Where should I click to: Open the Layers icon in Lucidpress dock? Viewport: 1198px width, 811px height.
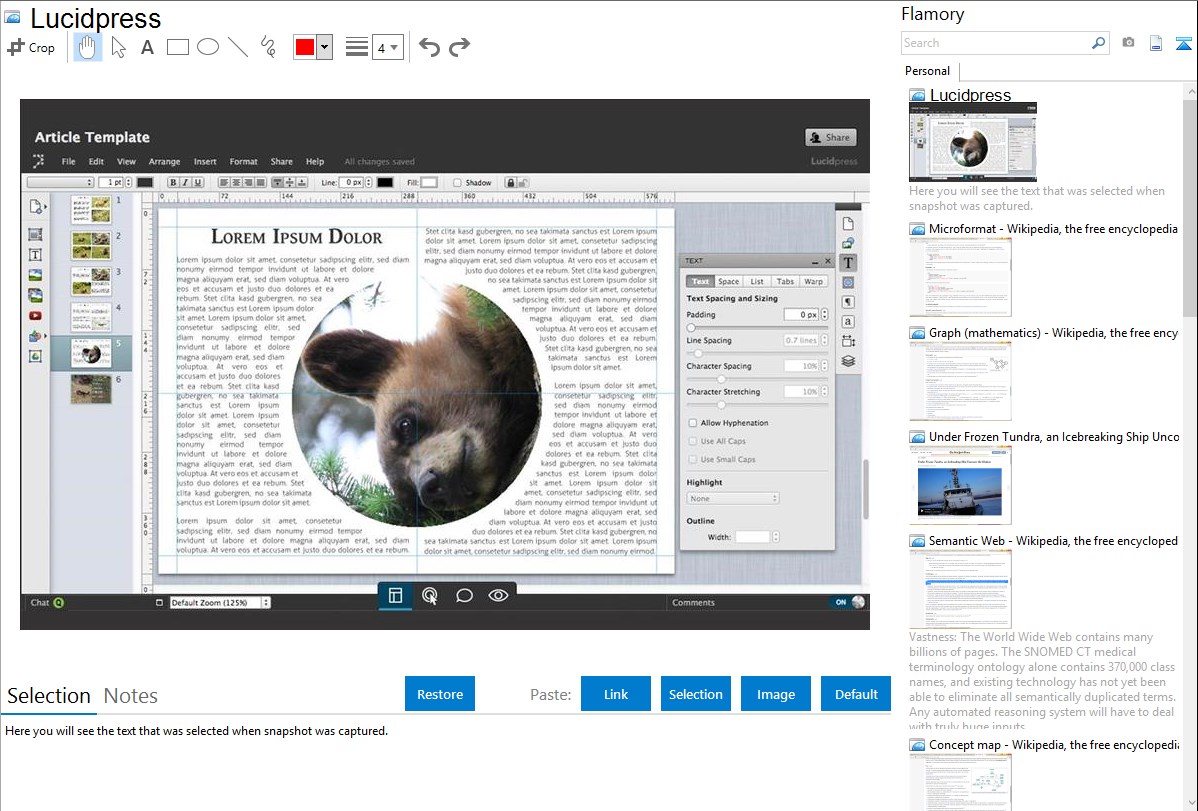point(848,361)
